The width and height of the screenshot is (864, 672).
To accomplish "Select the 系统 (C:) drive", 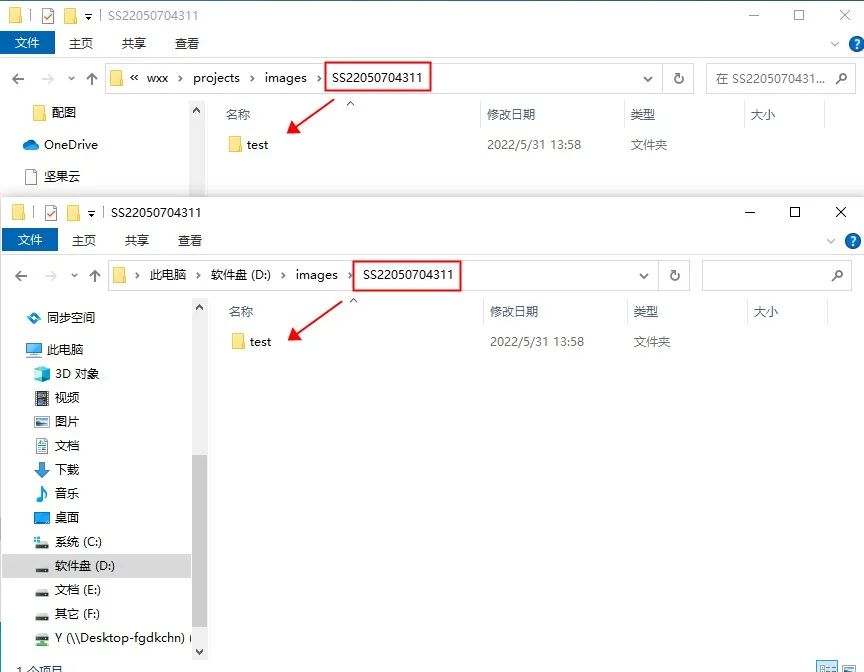I will click(x=78, y=542).
